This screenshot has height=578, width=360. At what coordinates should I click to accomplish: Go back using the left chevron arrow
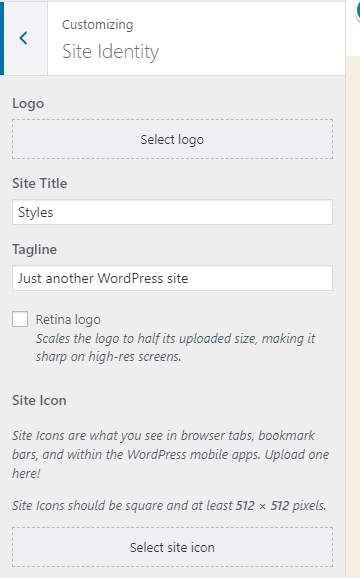pyautogui.click(x=24, y=38)
